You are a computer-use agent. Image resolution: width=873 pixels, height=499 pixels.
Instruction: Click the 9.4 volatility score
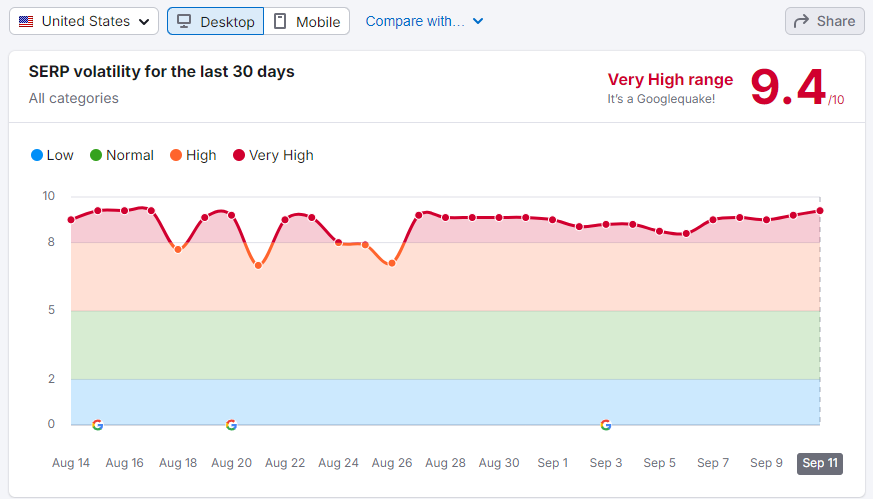click(x=788, y=87)
